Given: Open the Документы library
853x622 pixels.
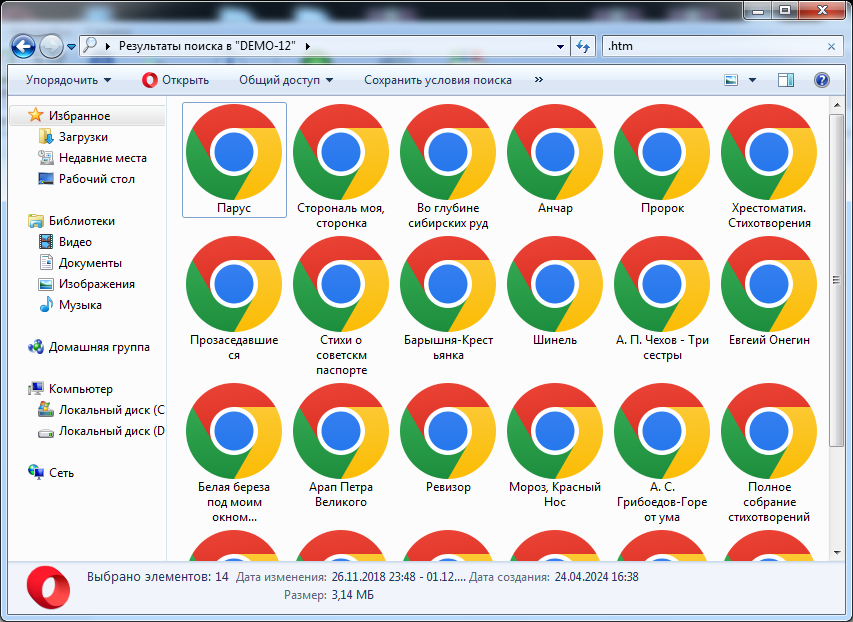Looking at the screenshot, I should (90, 263).
